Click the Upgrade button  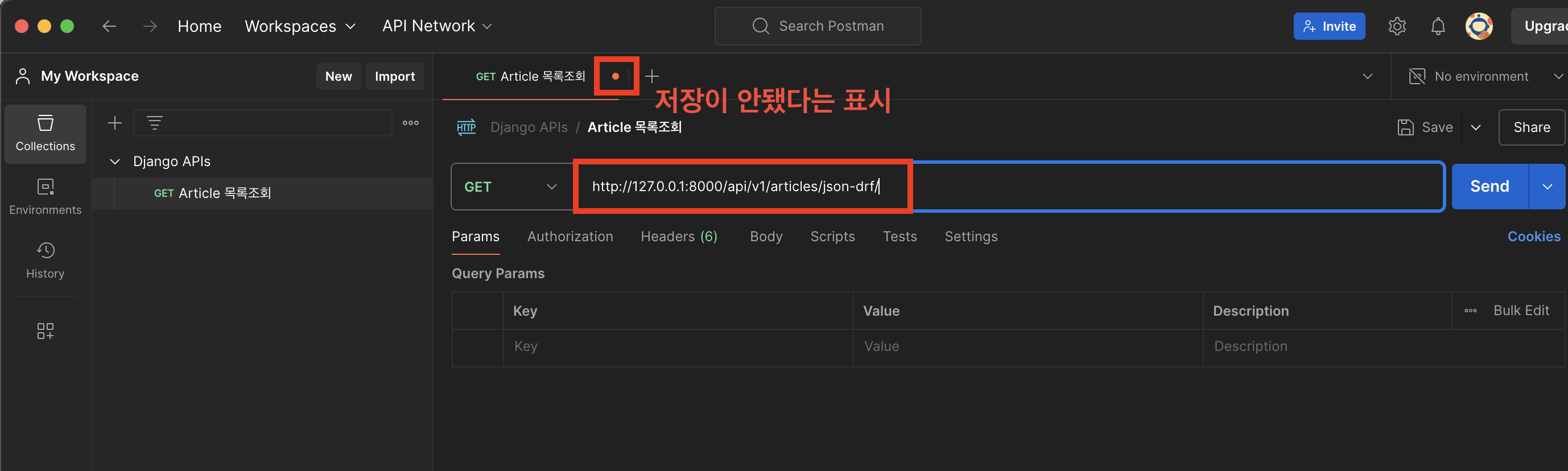1540,26
